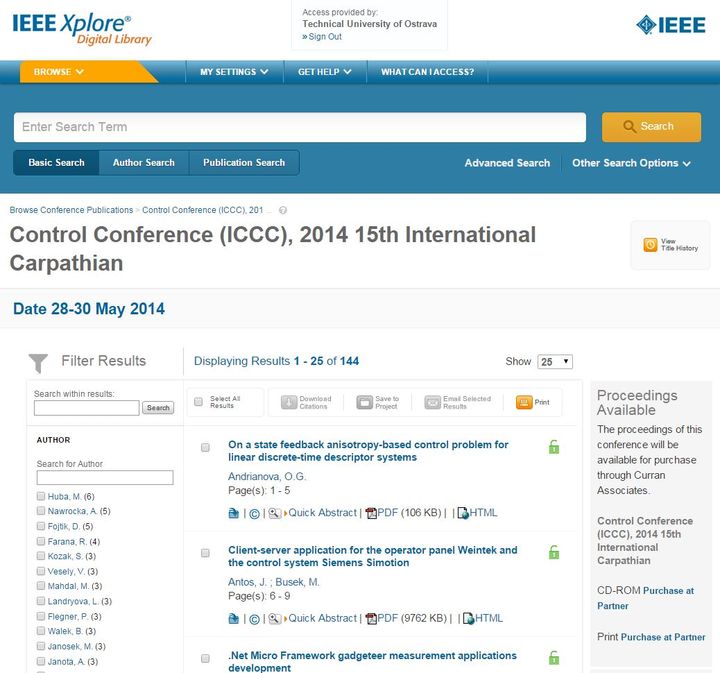
Task: Tick author filter Flegner, P. (3)
Action: pyautogui.click(x=41, y=616)
